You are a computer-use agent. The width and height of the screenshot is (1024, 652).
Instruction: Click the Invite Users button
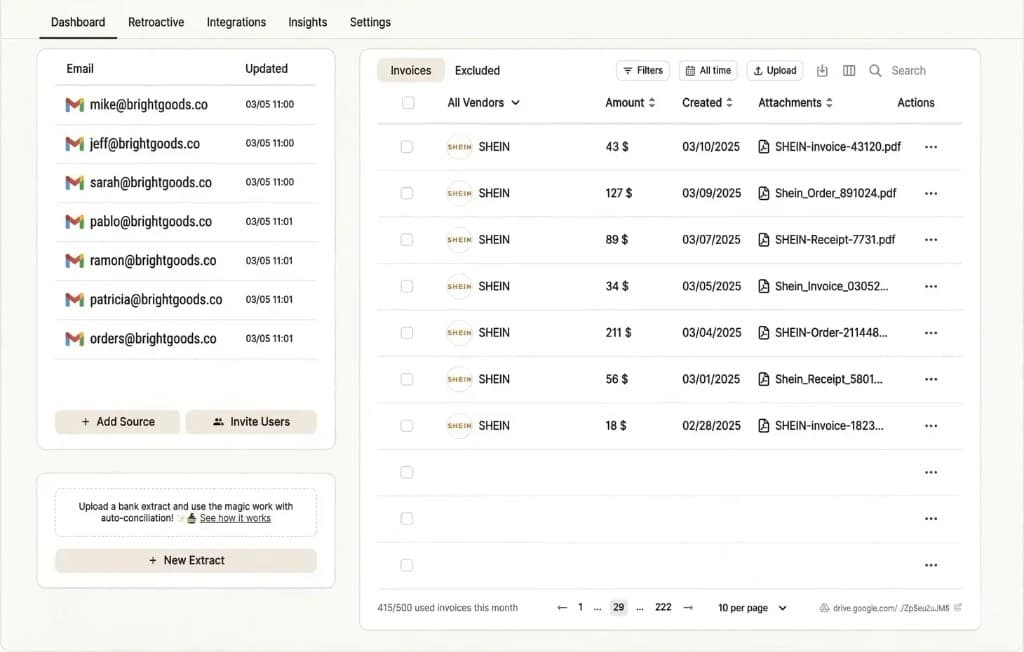coord(251,422)
